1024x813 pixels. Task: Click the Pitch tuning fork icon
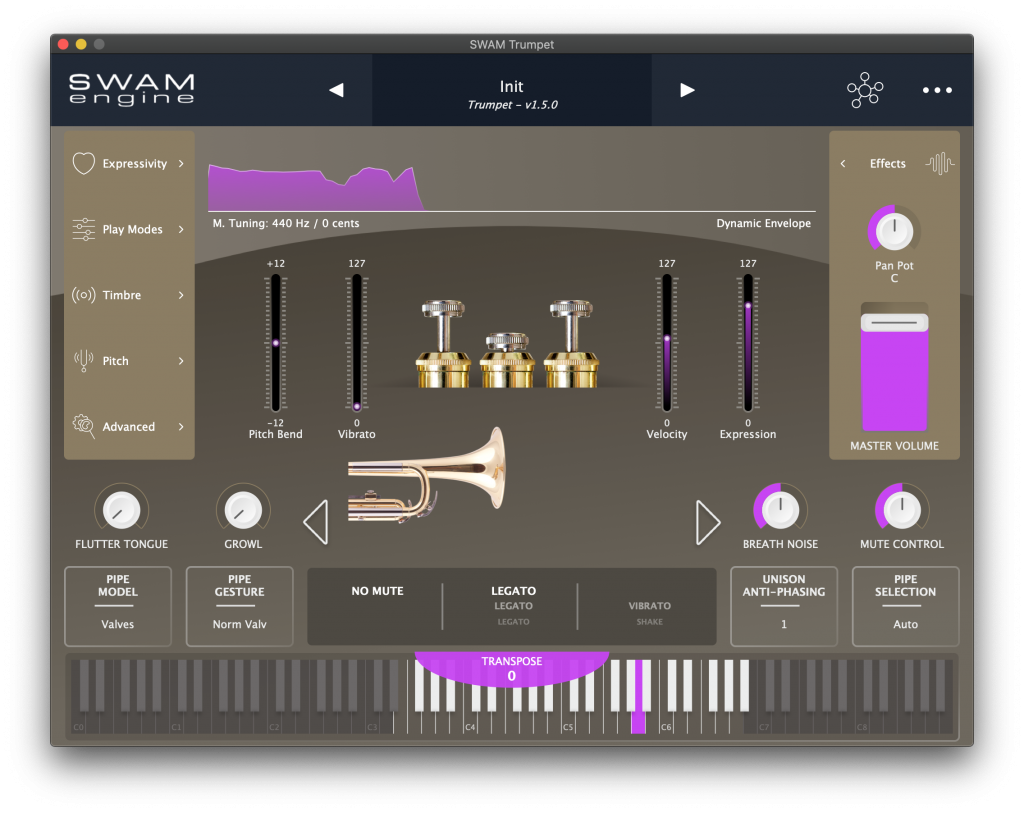click(x=84, y=360)
